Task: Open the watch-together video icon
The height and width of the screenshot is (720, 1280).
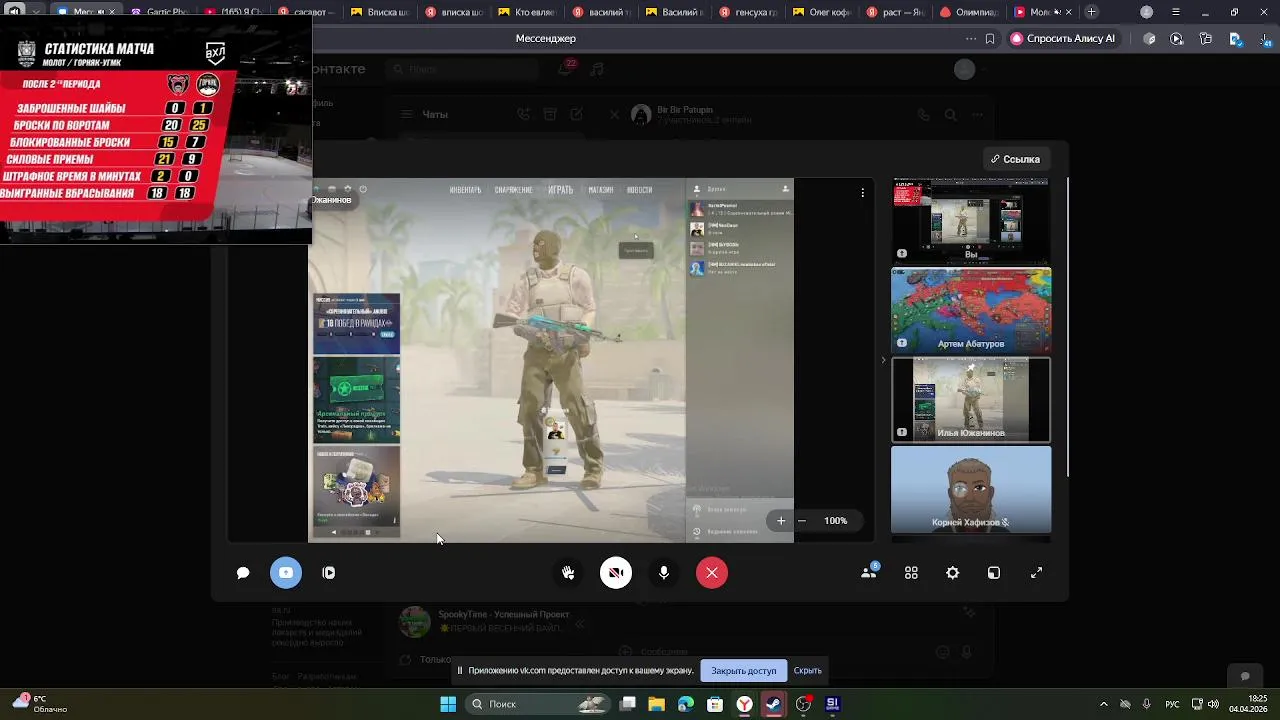Action: [x=329, y=573]
